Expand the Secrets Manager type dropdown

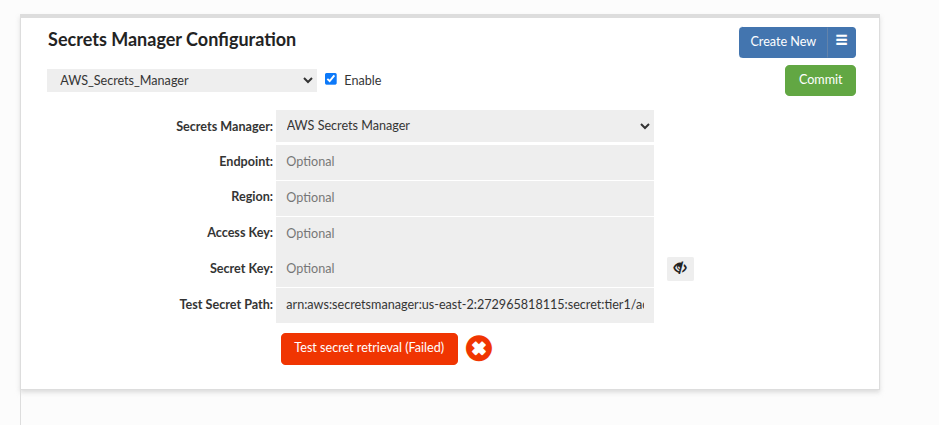coord(465,126)
